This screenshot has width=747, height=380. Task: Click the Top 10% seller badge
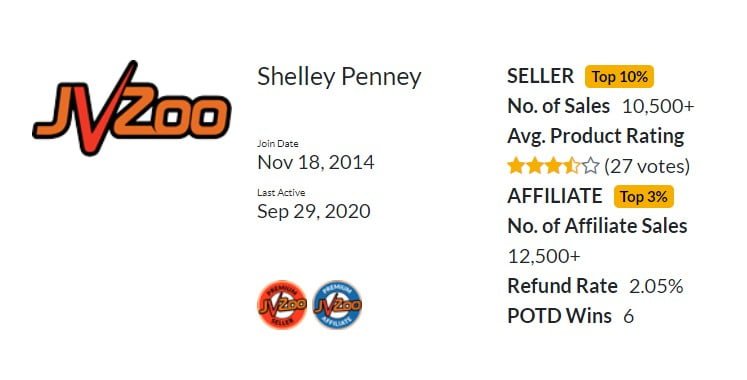pos(619,77)
